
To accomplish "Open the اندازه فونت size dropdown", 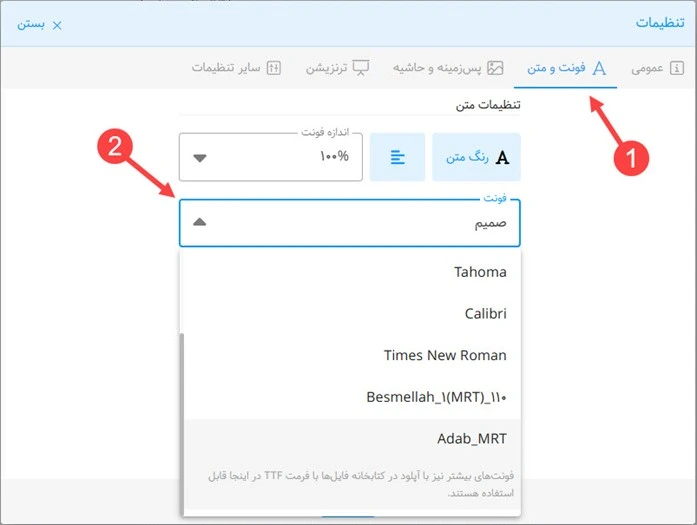I will pyautogui.click(x=270, y=157).
